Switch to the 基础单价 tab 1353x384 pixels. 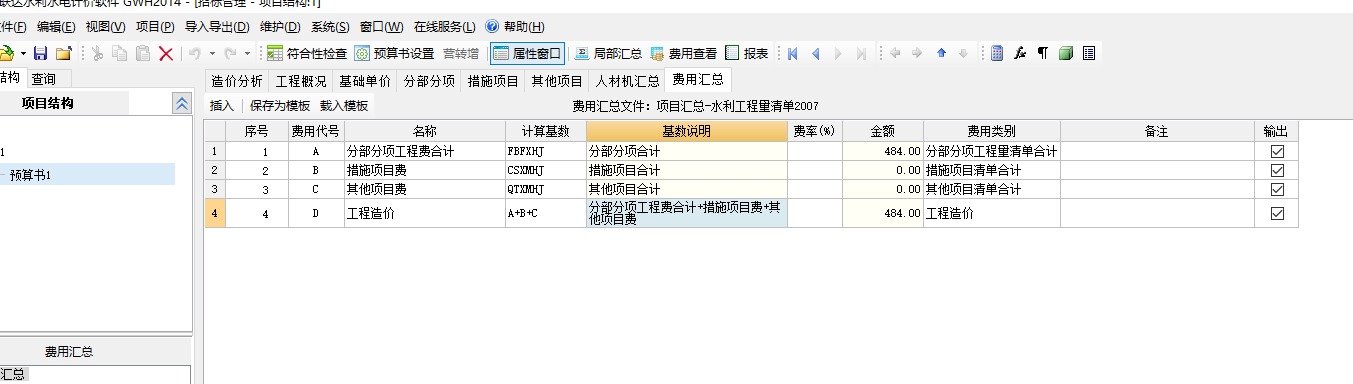click(365, 81)
